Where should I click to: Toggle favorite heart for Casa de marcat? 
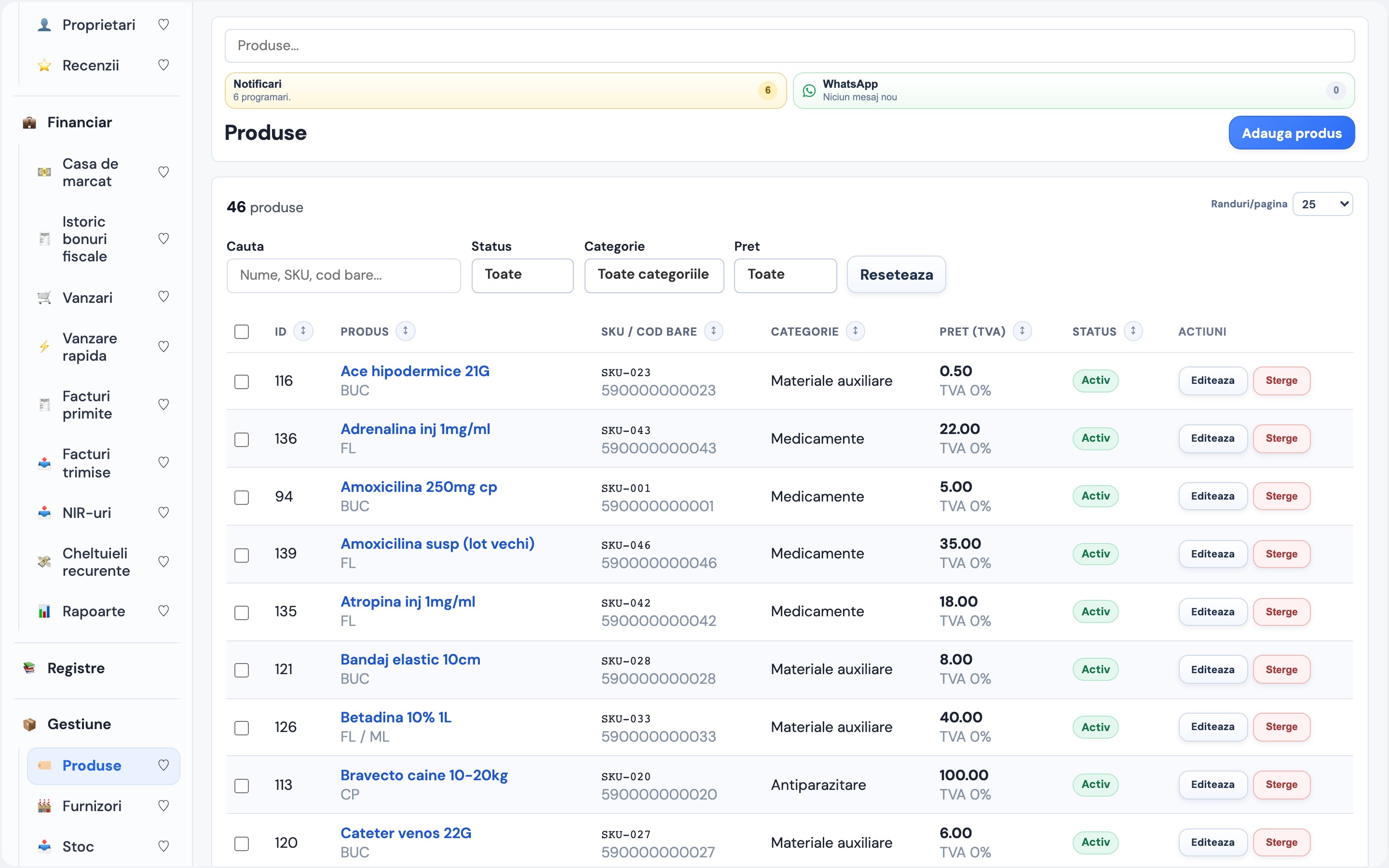coord(163,172)
